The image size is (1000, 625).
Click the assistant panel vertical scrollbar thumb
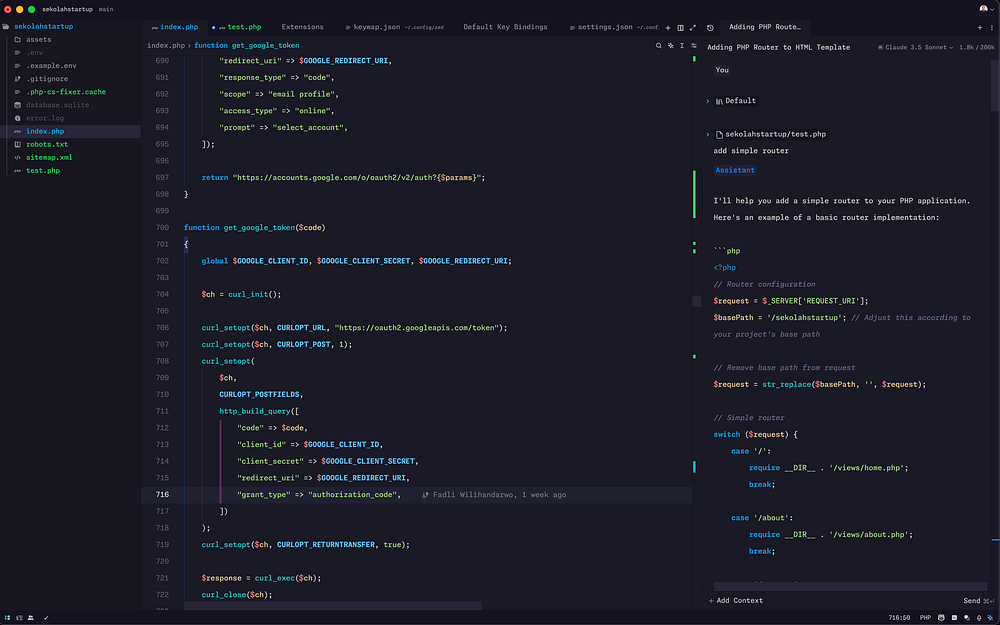[995, 85]
